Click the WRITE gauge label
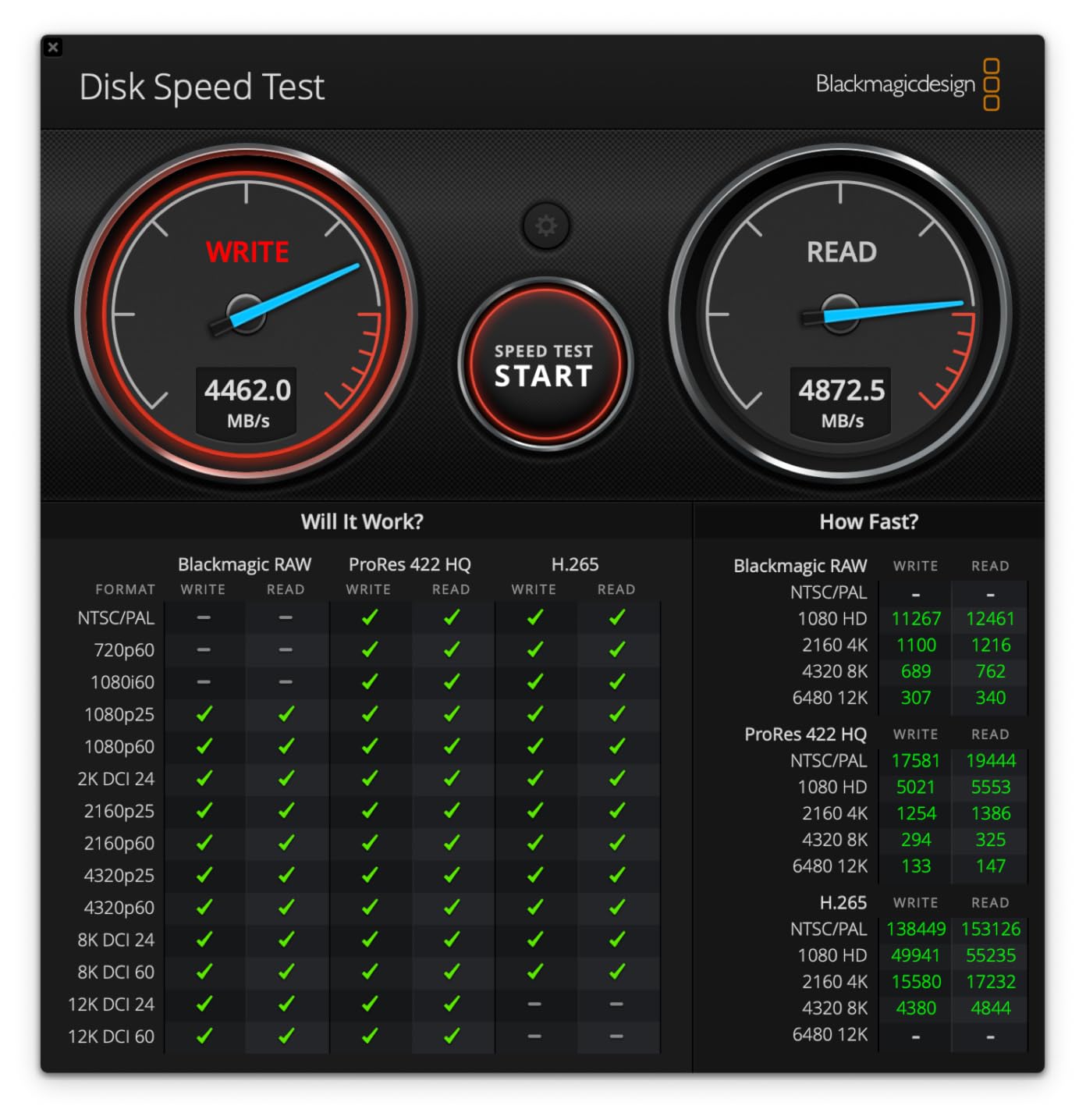1086x1120 pixels. tap(247, 252)
